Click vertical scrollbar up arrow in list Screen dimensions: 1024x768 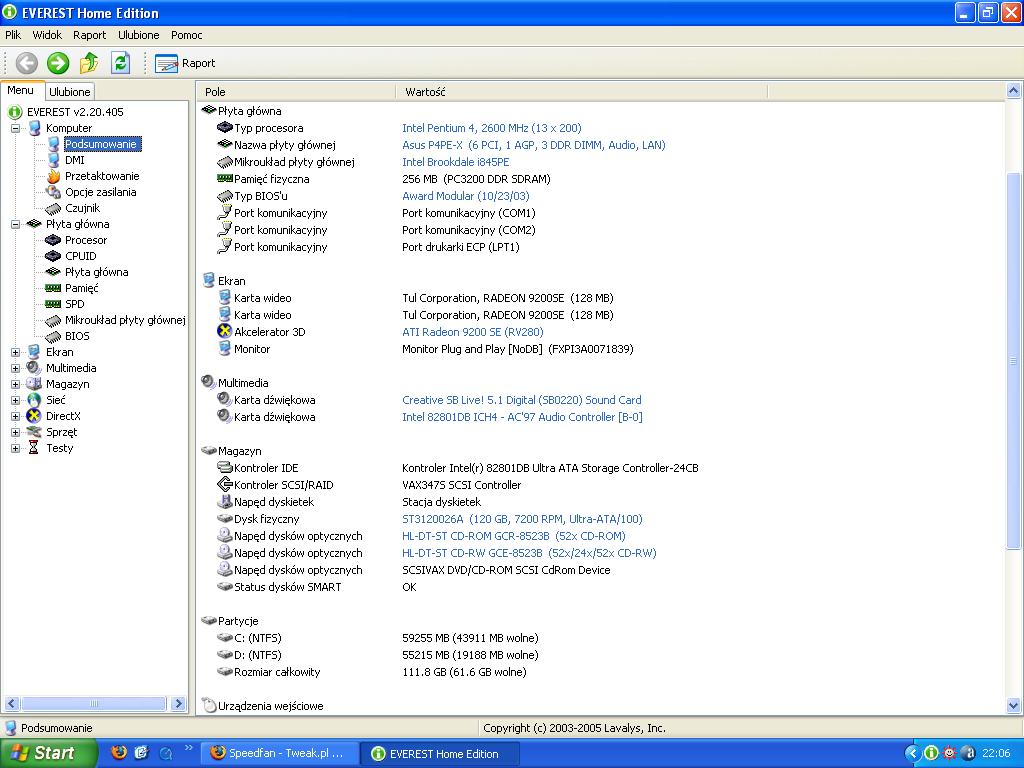tap(1014, 91)
